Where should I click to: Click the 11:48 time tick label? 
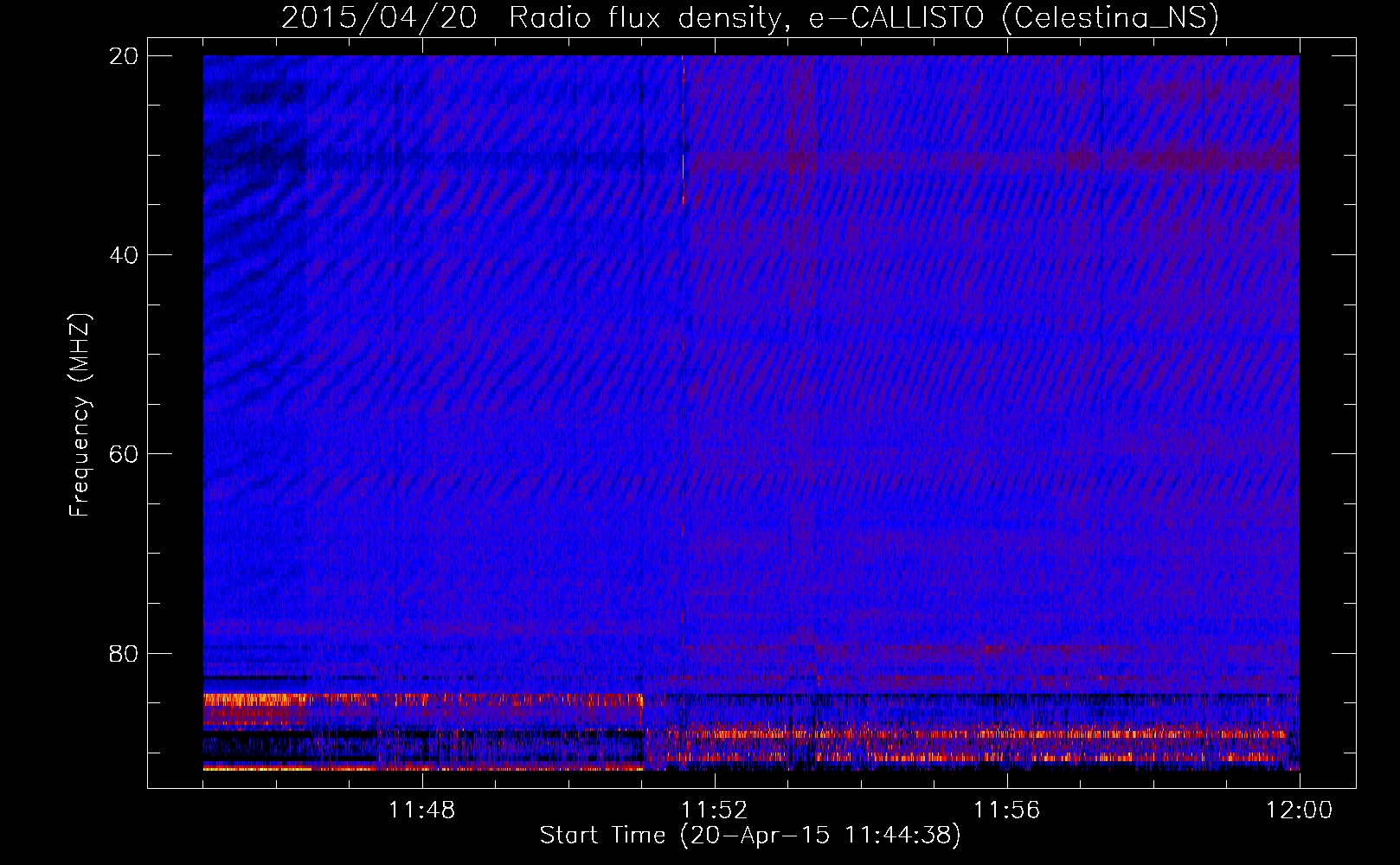pyautogui.click(x=421, y=811)
